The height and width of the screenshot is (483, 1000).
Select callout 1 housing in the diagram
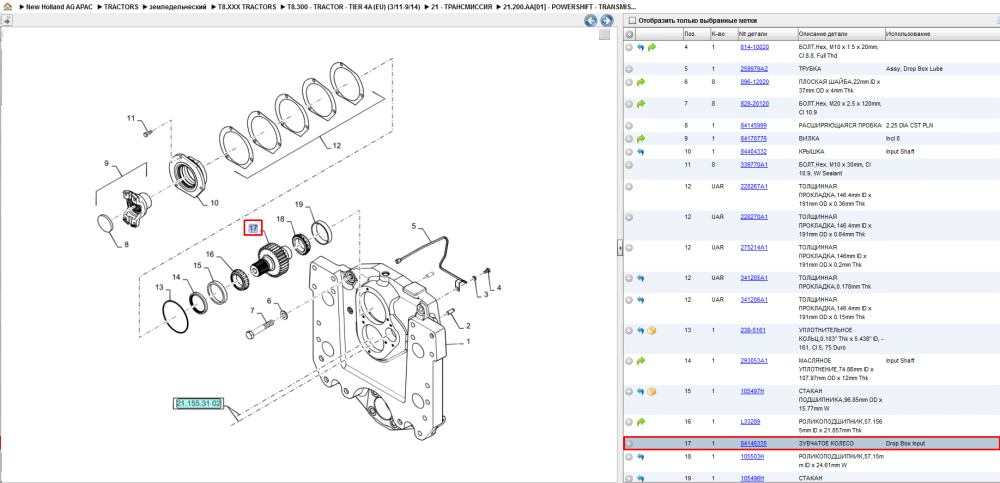pos(468,342)
